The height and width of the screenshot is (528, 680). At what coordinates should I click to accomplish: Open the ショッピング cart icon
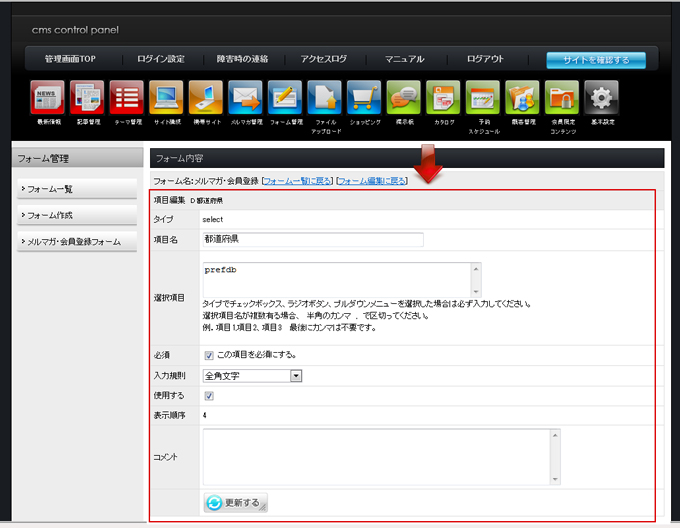pyautogui.click(x=364, y=98)
